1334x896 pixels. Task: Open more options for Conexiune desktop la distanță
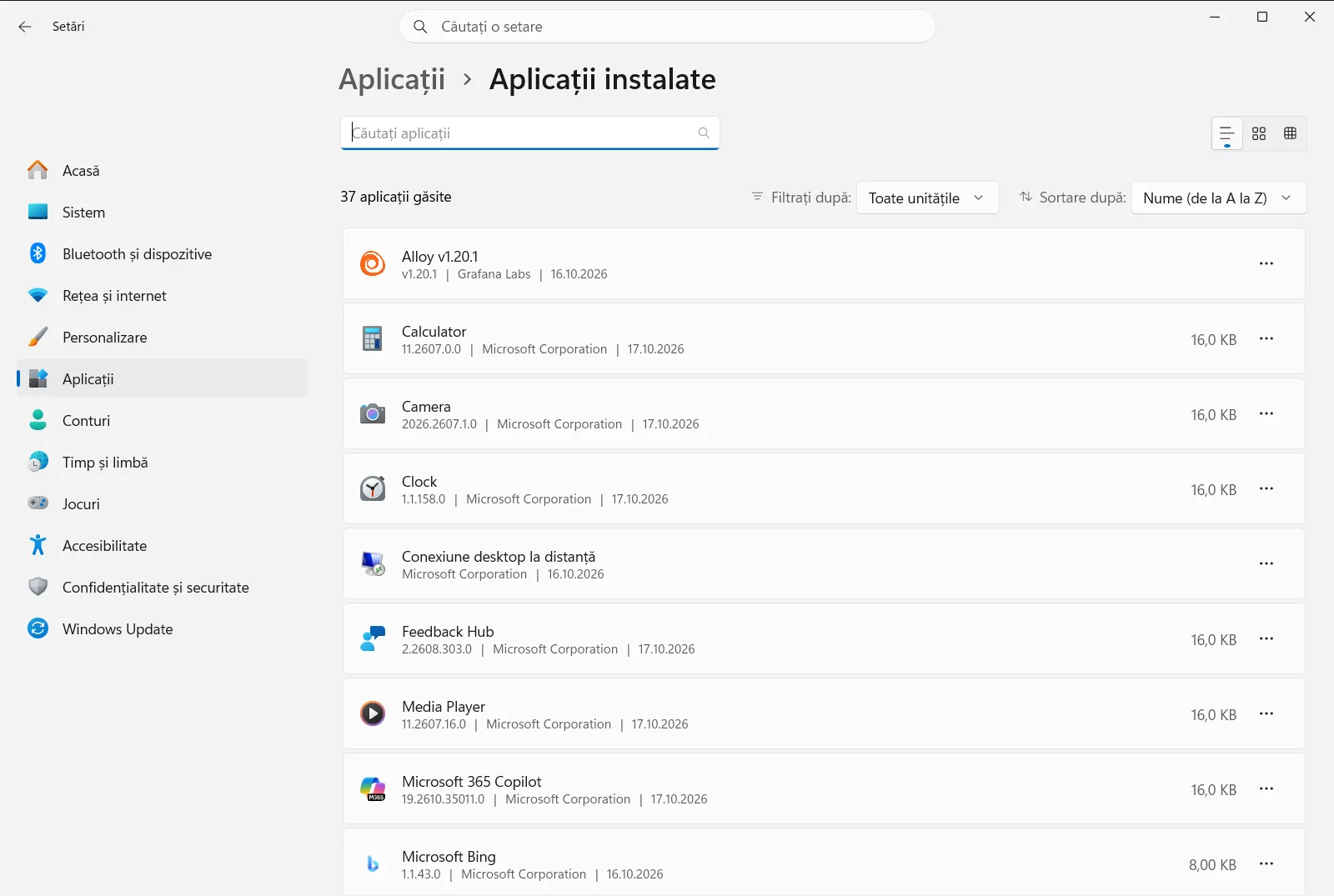click(x=1266, y=563)
